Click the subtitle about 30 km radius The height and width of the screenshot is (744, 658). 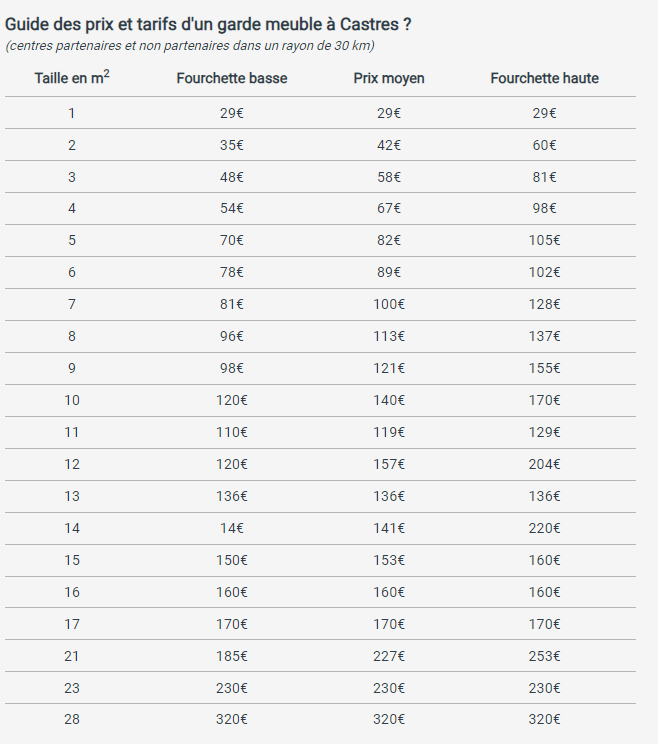(x=190, y=46)
